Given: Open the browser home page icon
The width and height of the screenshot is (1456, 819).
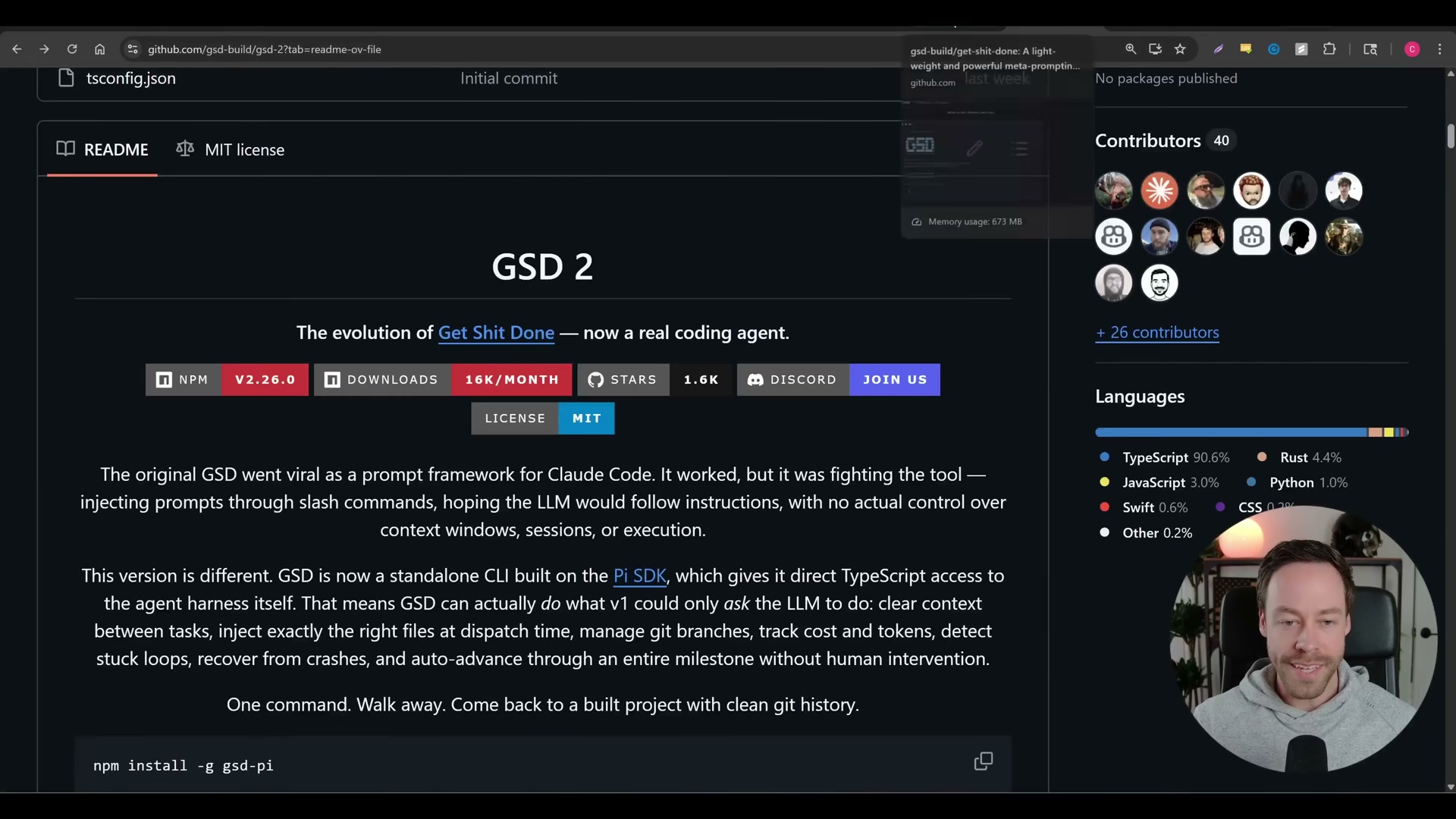Looking at the screenshot, I should 99,49.
